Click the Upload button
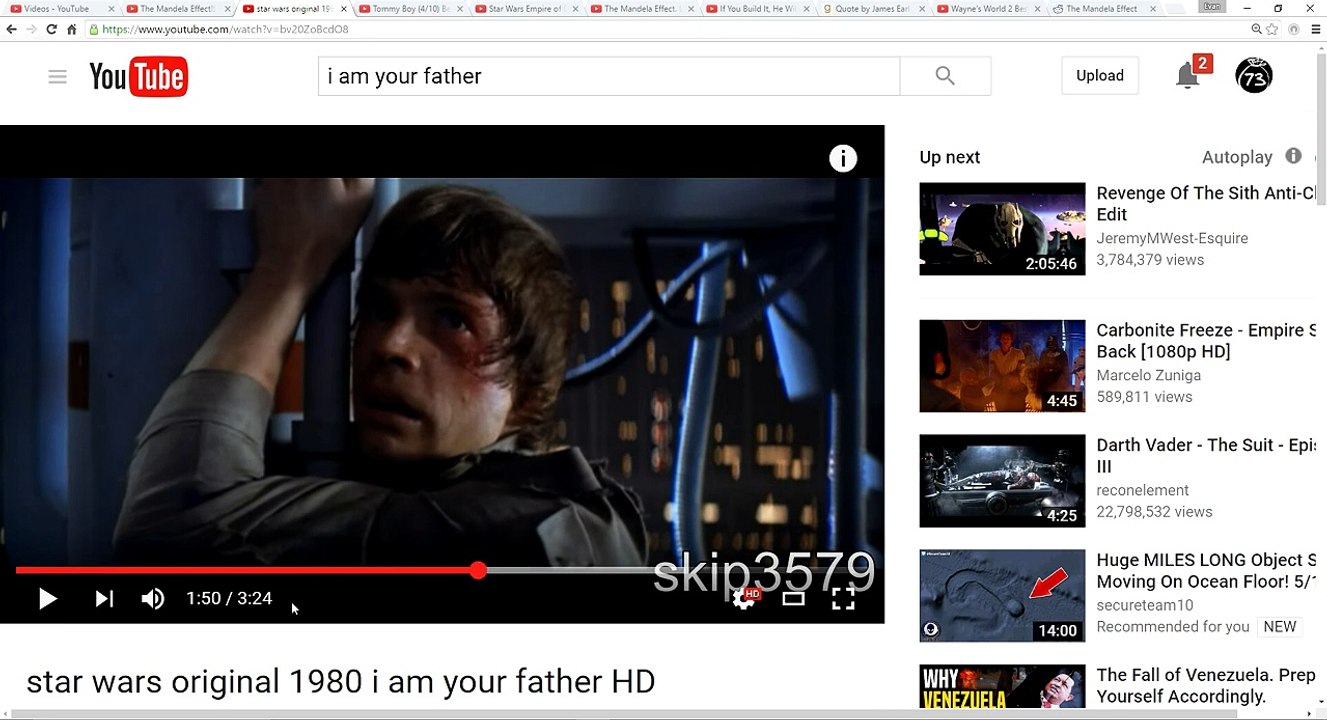This screenshot has width=1327, height=720. pyautogui.click(x=1100, y=76)
